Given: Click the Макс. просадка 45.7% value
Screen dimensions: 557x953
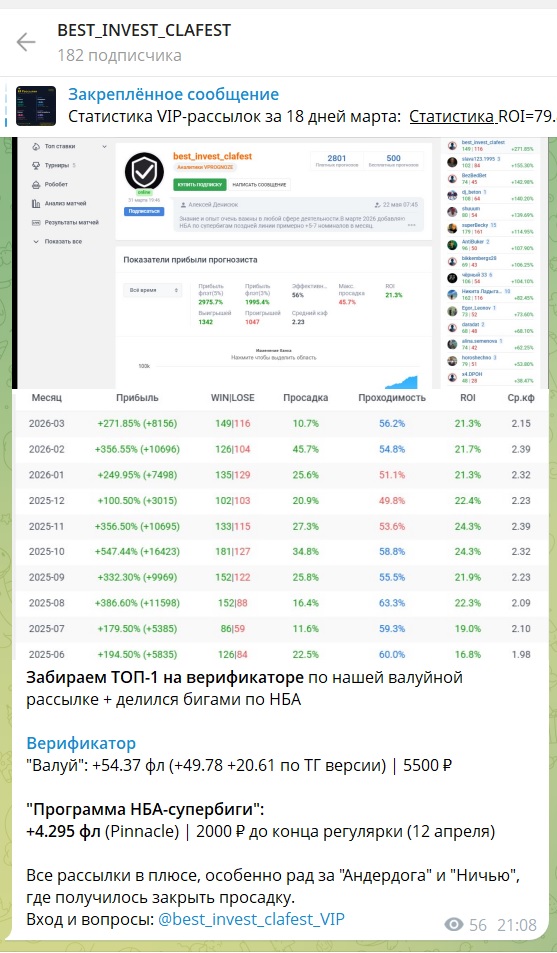Looking at the screenshot, I should tap(347, 301).
